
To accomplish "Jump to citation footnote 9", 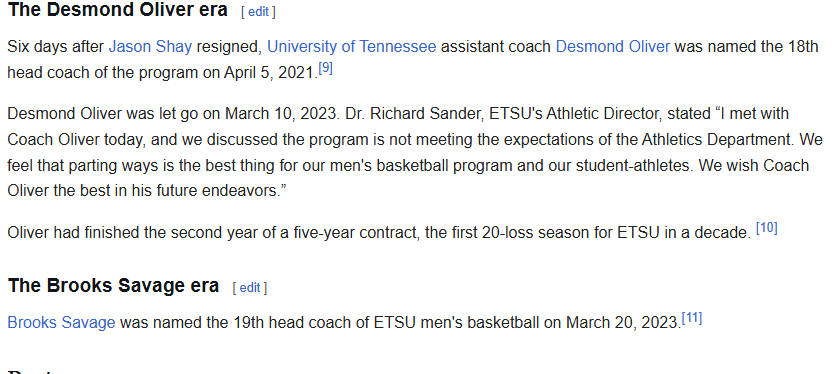I will coord(325,69).
